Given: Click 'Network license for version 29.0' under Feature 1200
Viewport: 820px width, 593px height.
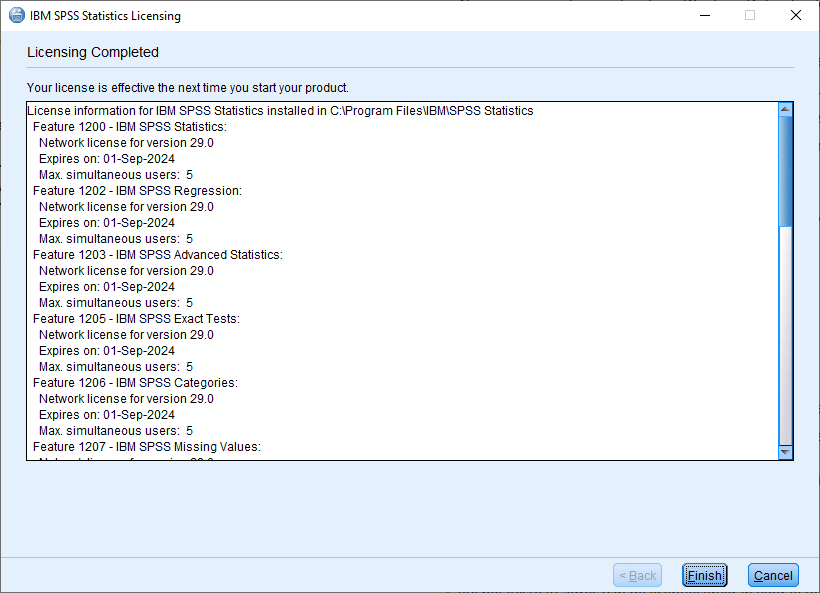Looking at the screenshot, I should [127, 143].
